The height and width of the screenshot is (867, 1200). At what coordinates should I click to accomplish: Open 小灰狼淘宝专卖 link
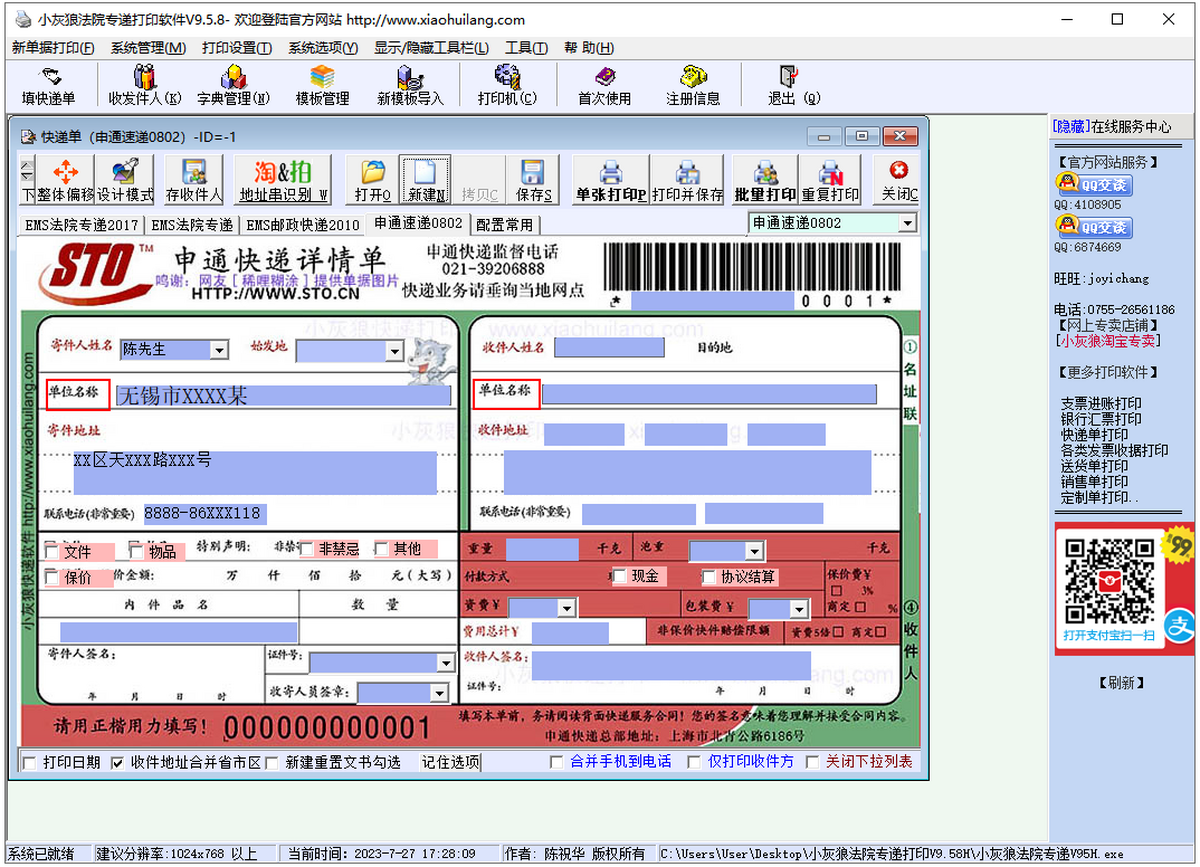click(1108, 340)
